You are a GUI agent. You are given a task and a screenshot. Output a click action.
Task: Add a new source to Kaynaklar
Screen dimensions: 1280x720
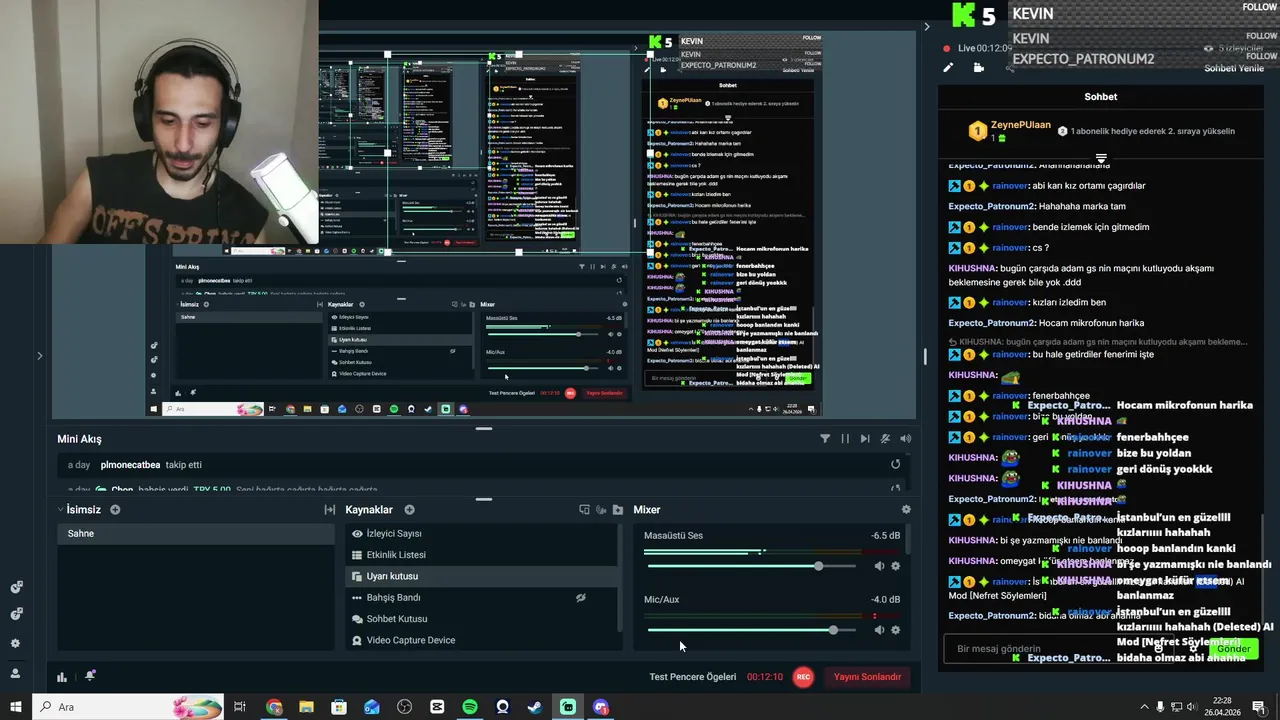(x=409, y=509)
